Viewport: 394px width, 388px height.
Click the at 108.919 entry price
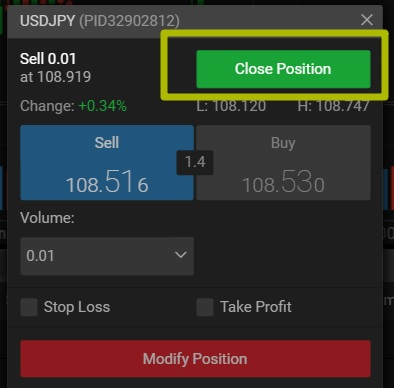[55, 77]
